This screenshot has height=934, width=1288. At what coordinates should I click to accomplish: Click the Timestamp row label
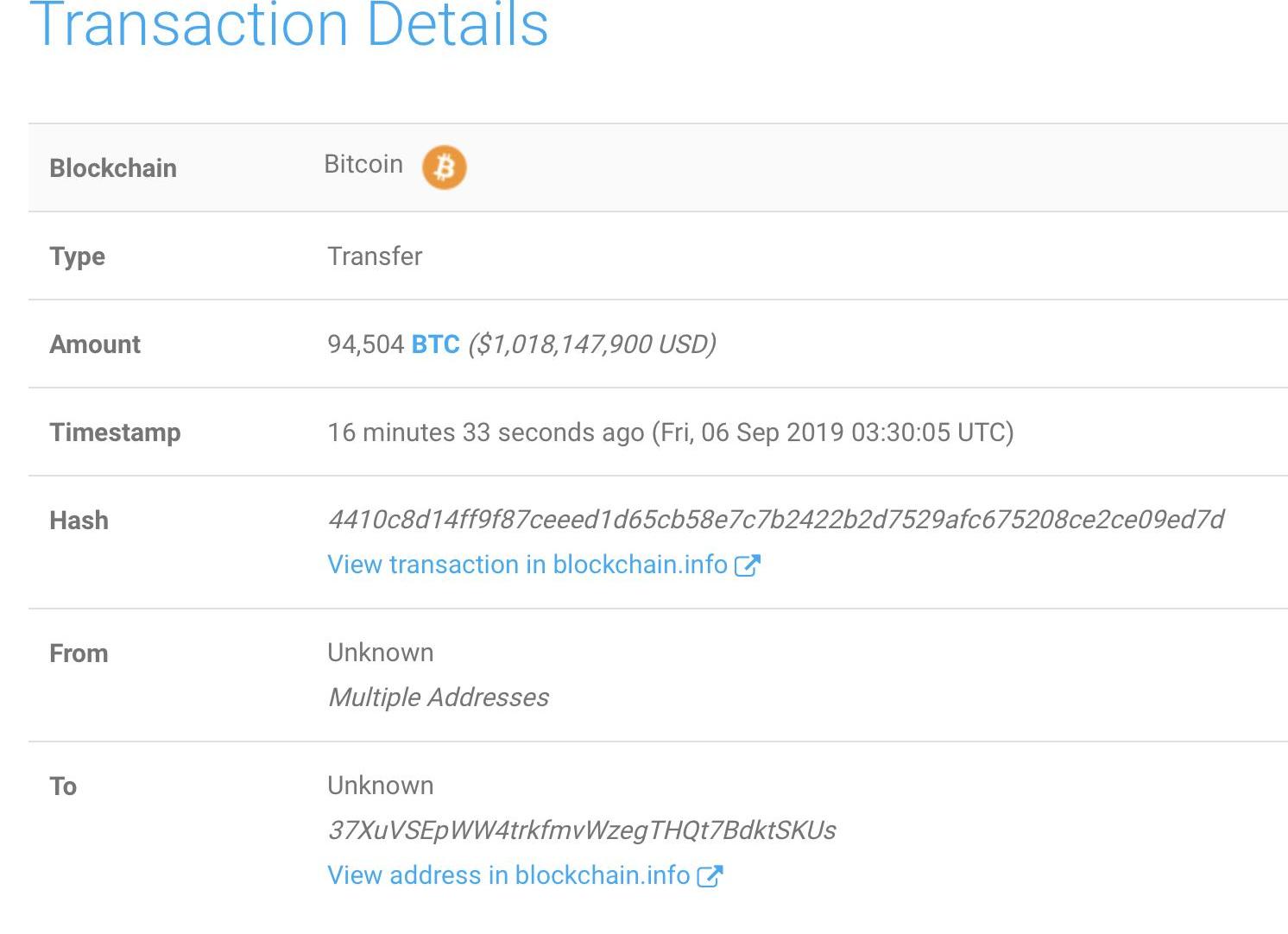pos(115,432)
